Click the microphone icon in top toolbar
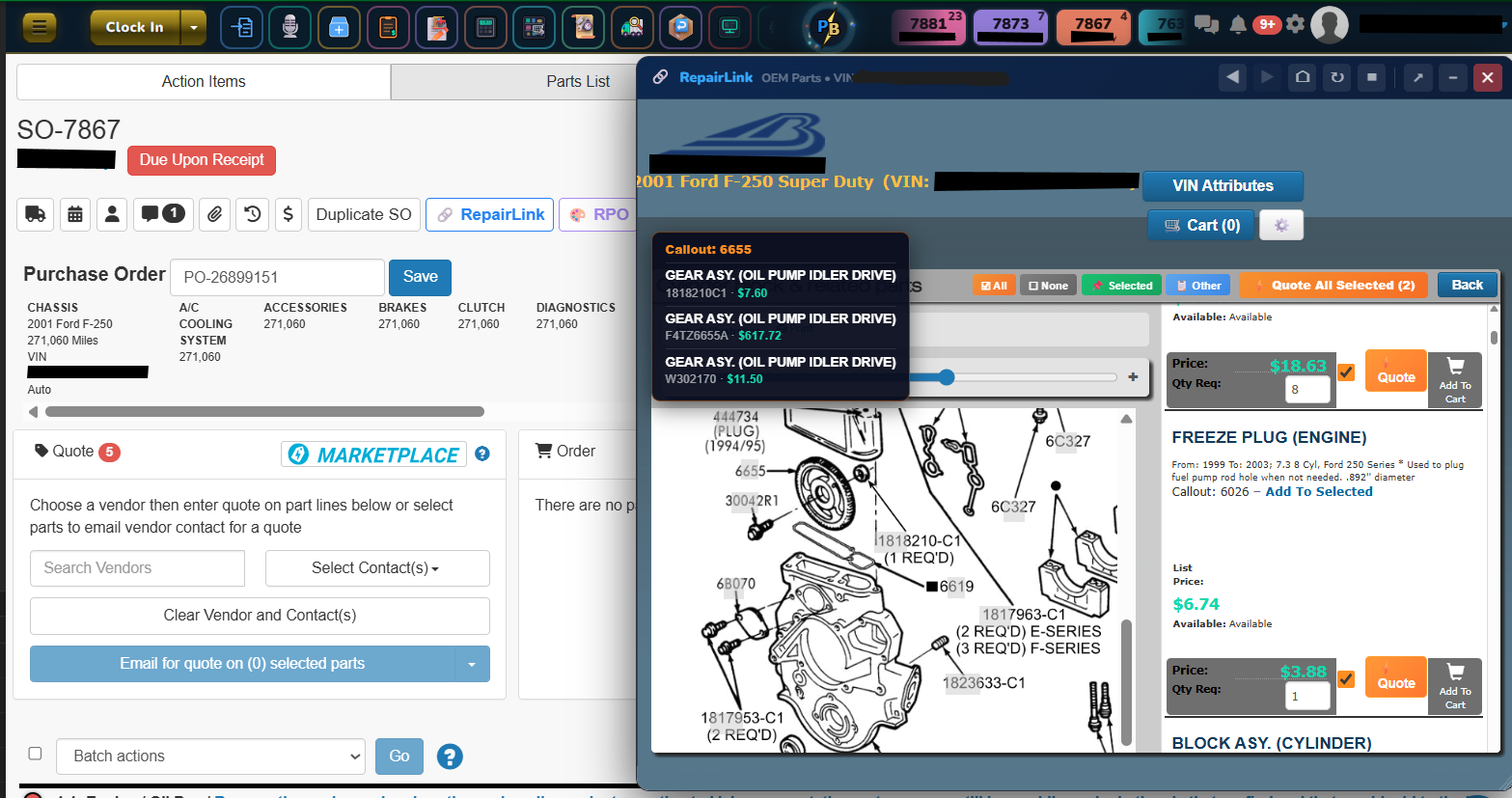 click(290, 27)
